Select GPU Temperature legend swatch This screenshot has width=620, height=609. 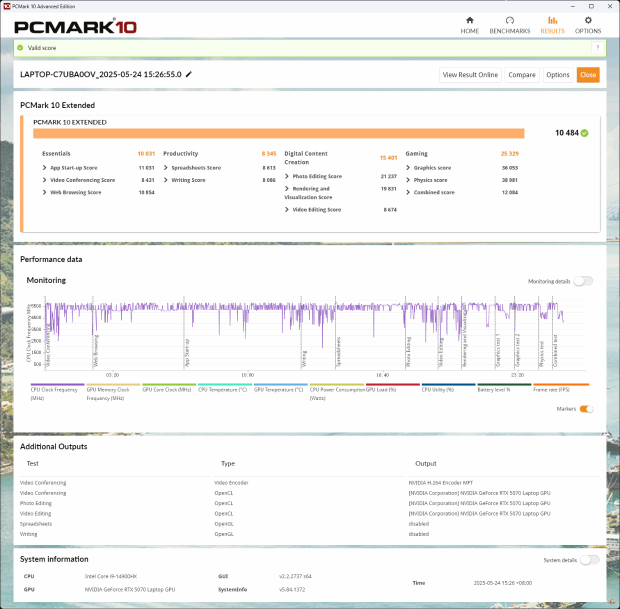coord(280,384)
